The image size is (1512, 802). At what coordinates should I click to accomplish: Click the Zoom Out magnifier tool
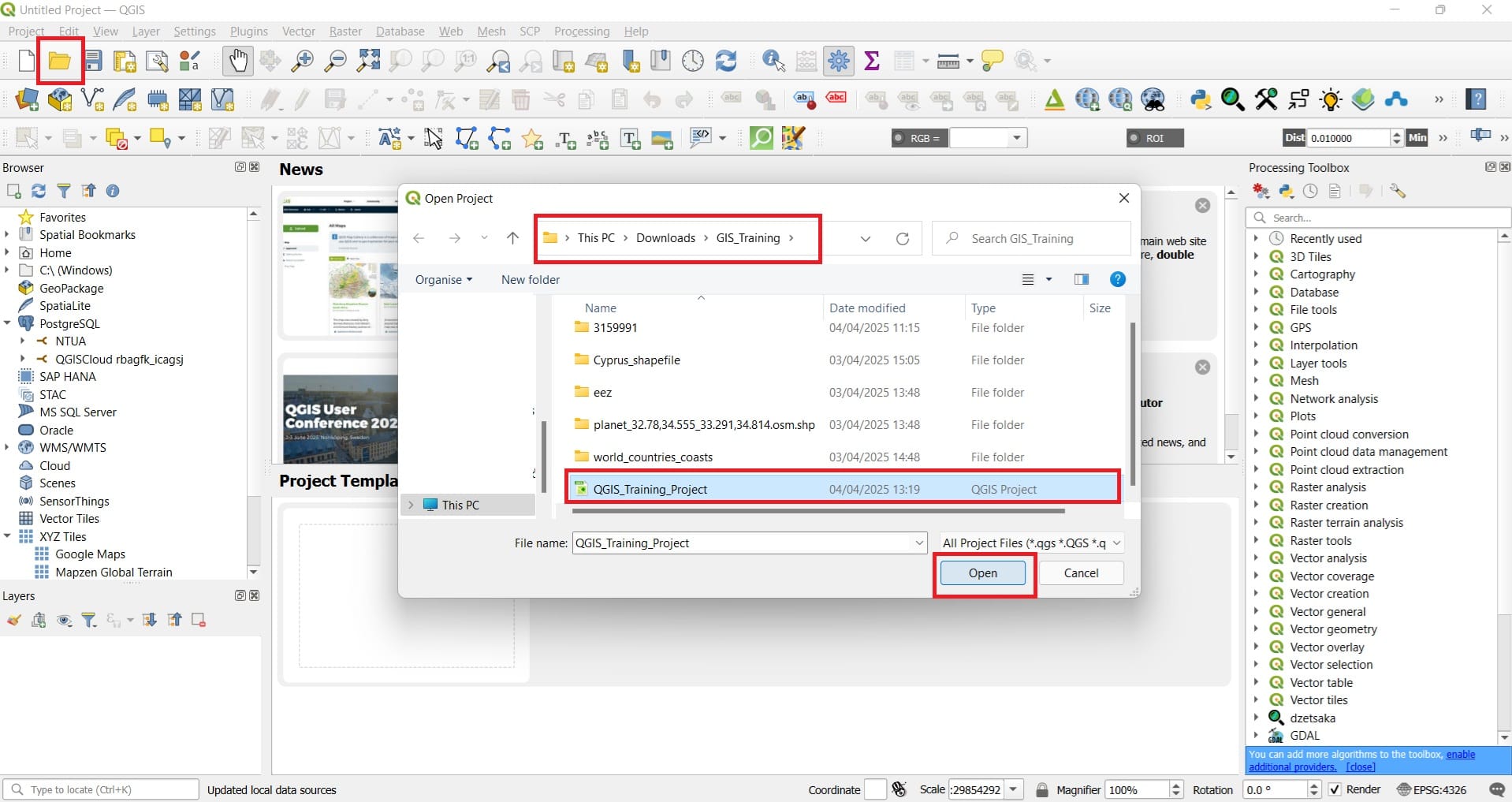pyautogui.click(x=336, y=61)
